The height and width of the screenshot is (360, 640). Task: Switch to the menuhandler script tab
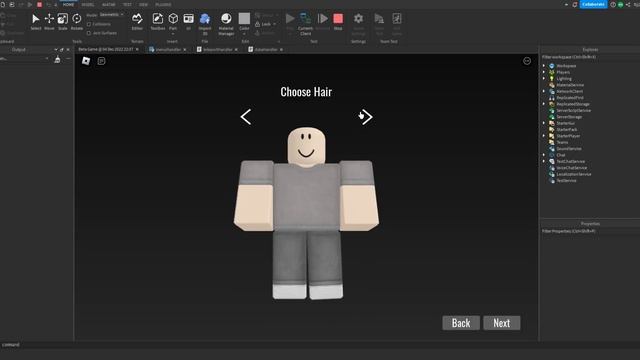[168, 49]
